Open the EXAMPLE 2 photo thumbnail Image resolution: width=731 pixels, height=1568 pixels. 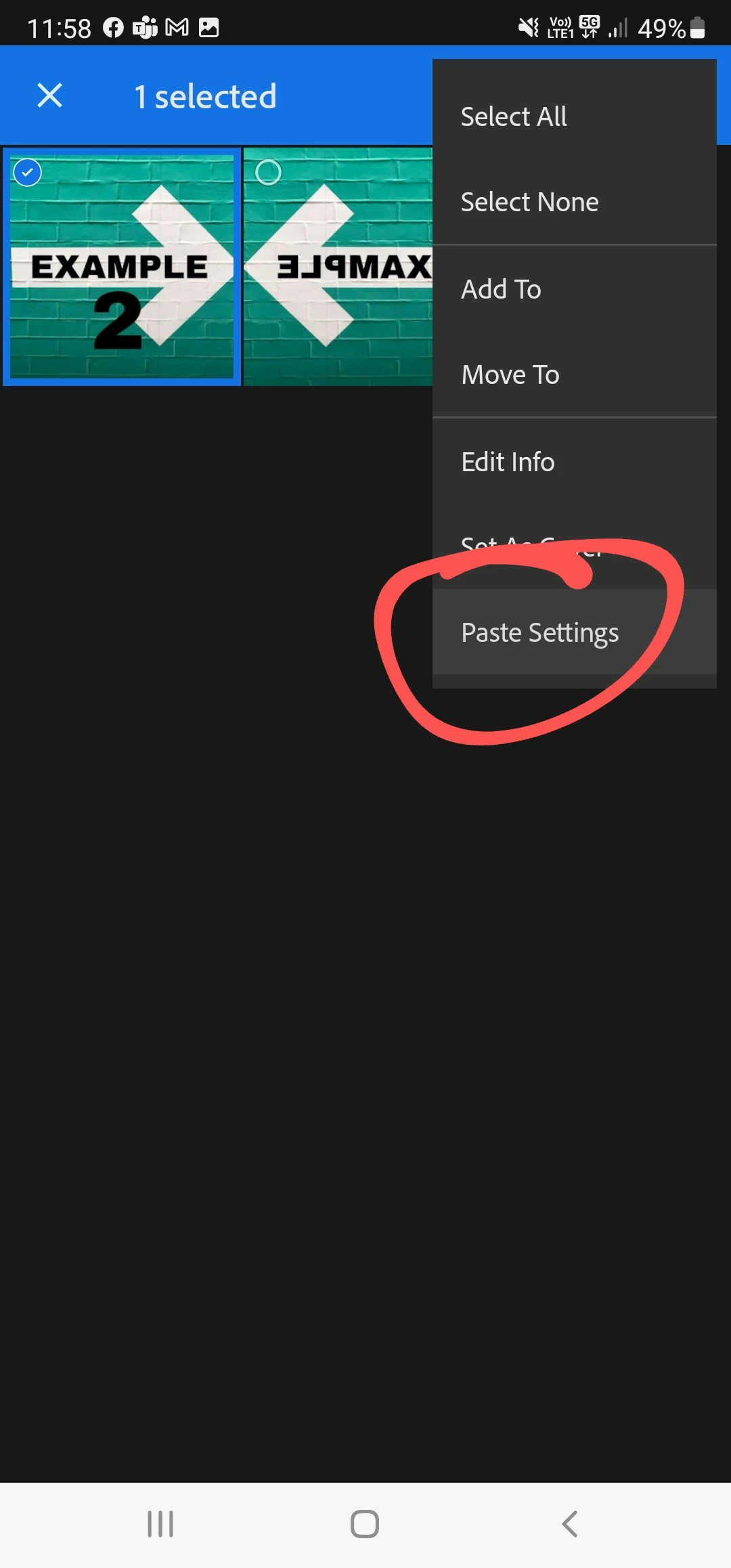(x=122, y=267)
